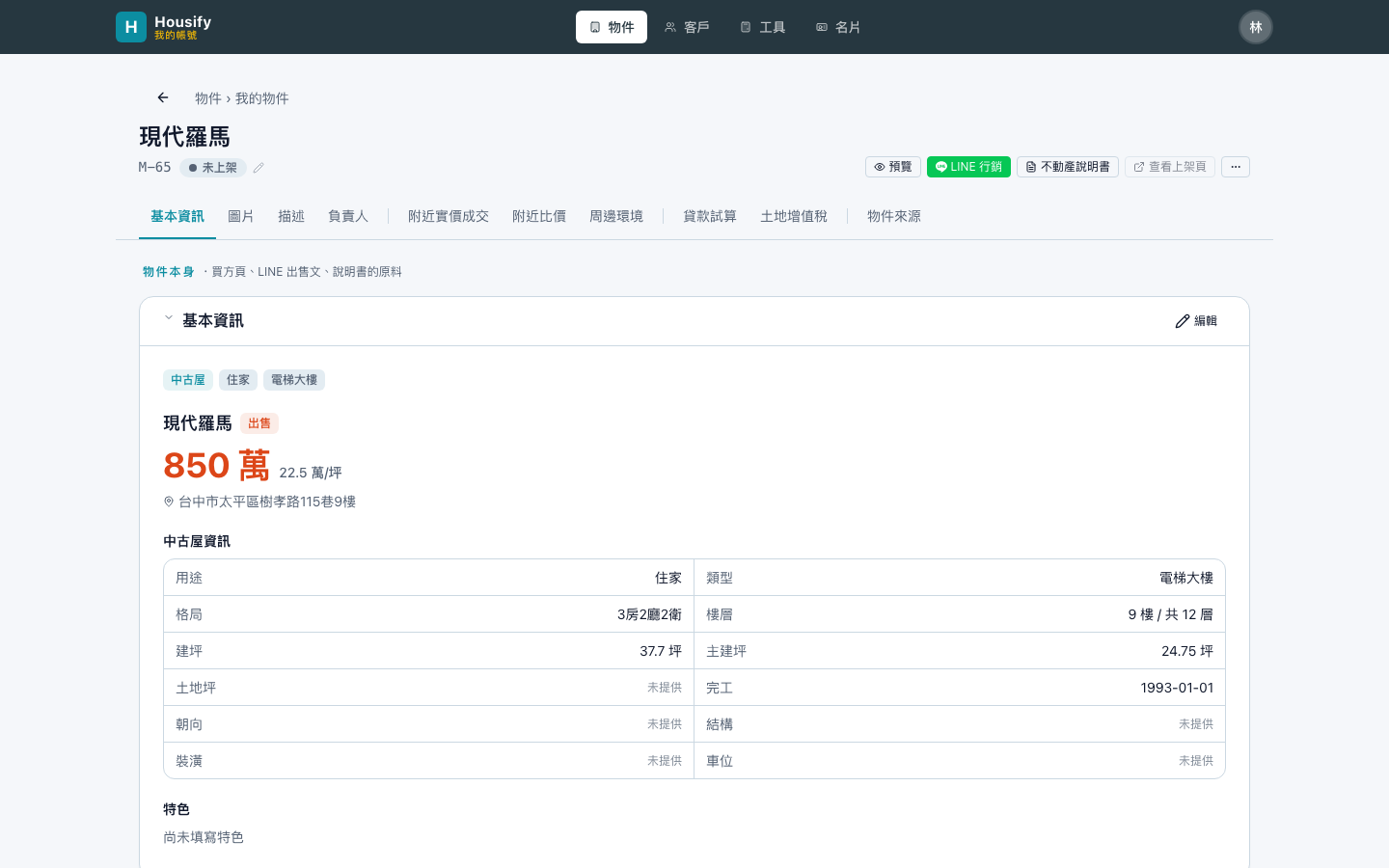The height and width of the screenshot is (868, 1389).
Task: Click the 中古屋 tag
Action: (188, 380)
